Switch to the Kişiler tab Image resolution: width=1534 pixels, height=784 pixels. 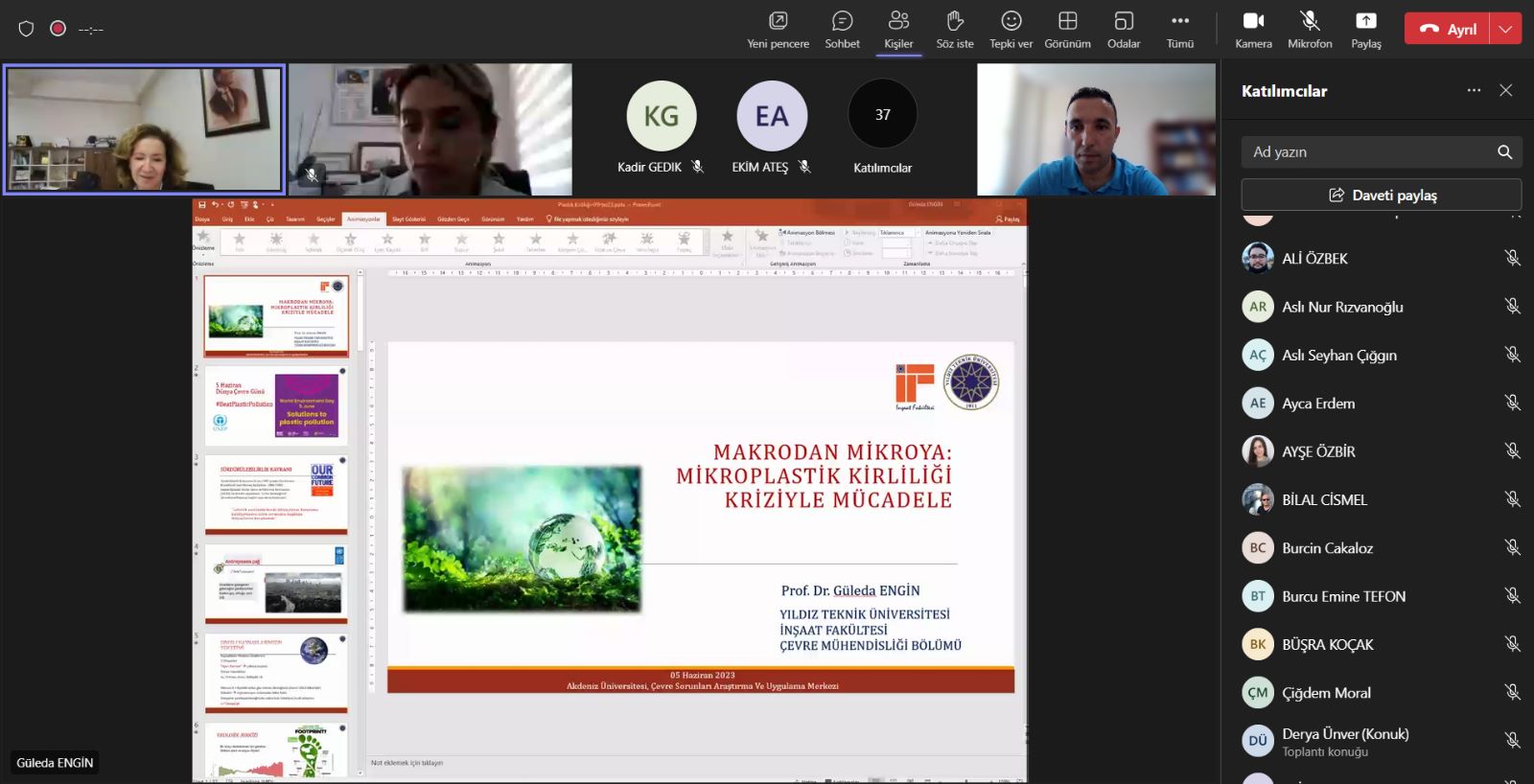pos(898,29)
